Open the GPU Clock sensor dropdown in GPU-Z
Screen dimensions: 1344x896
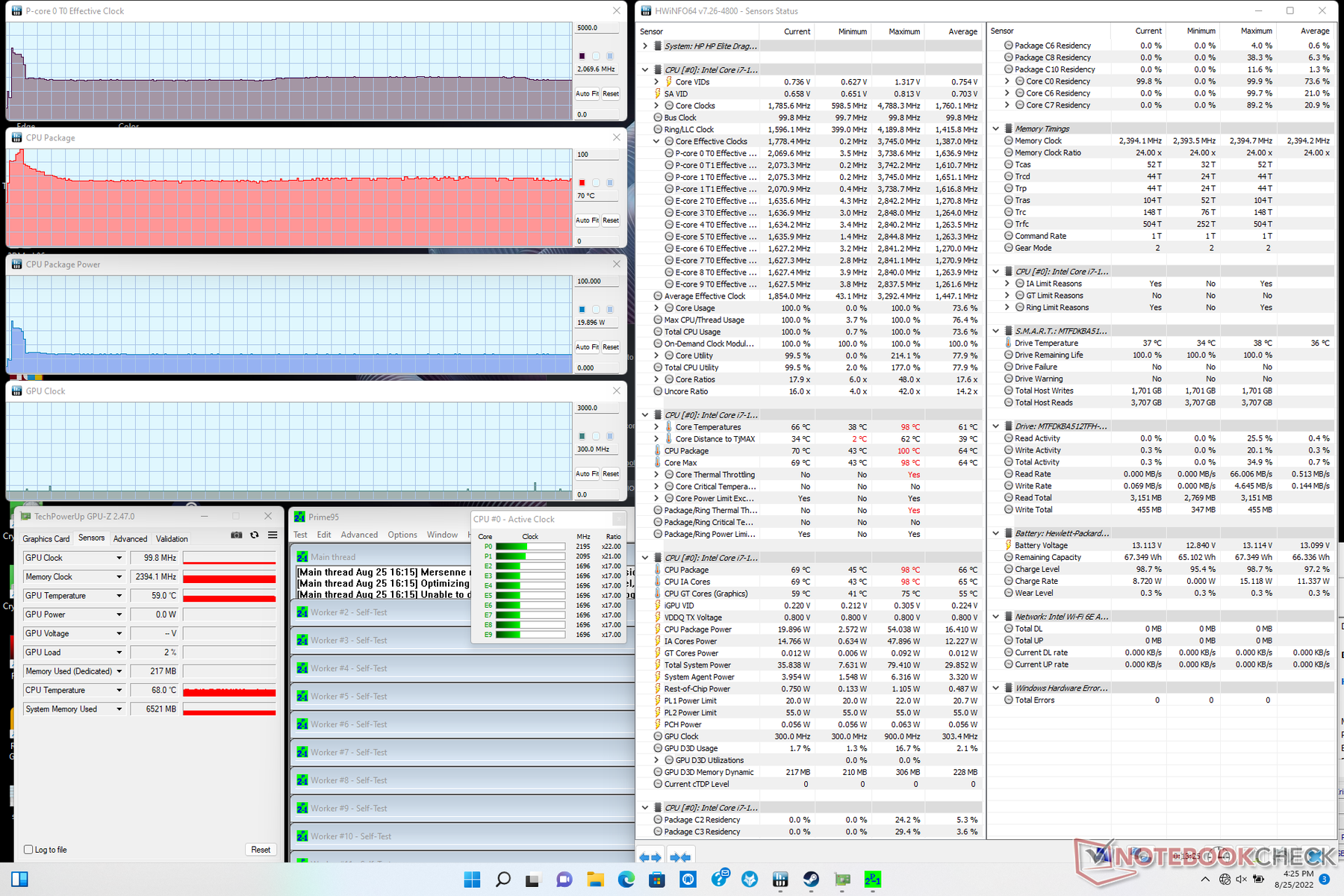click(119, 558)
